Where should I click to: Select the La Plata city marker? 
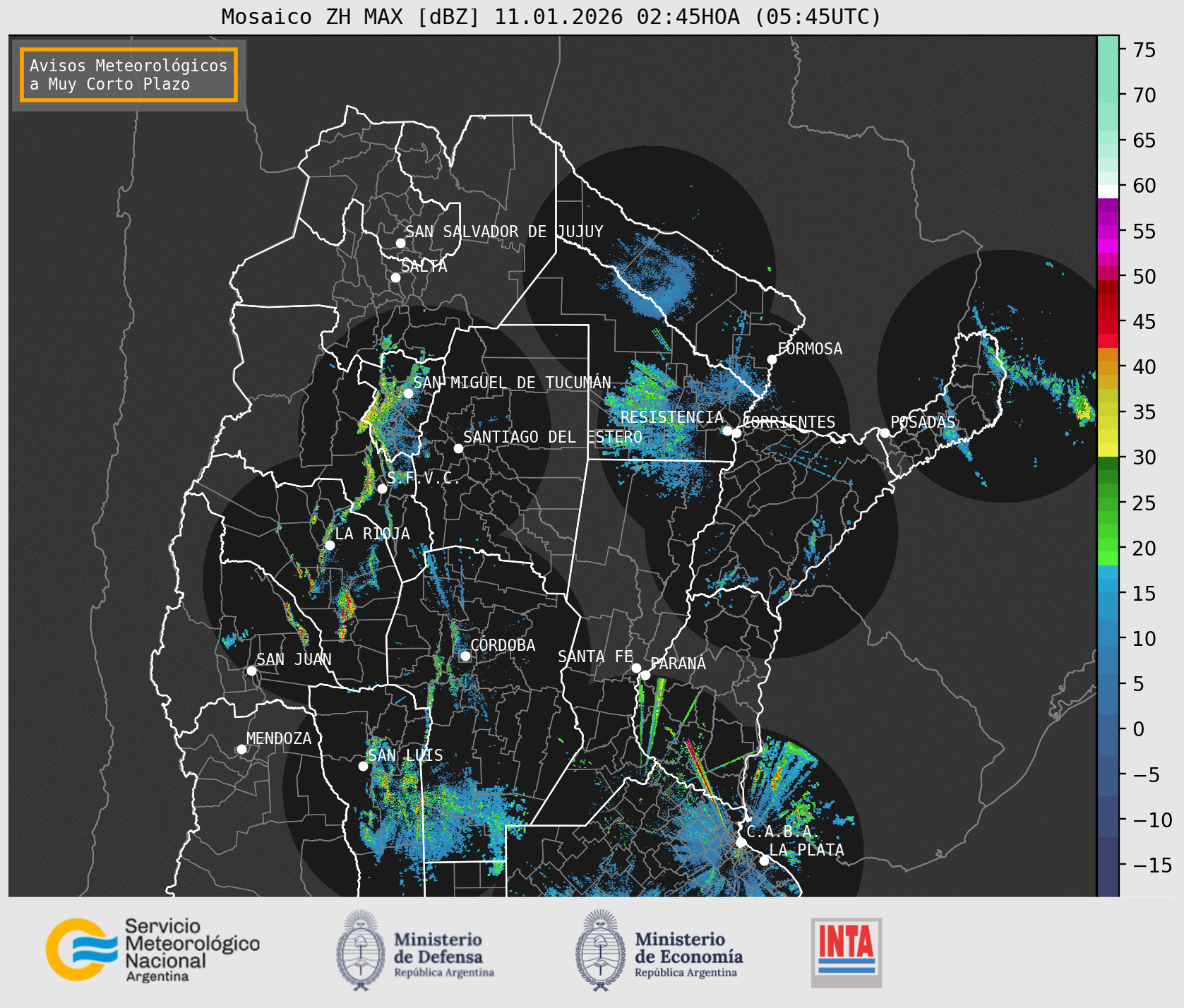764,860
